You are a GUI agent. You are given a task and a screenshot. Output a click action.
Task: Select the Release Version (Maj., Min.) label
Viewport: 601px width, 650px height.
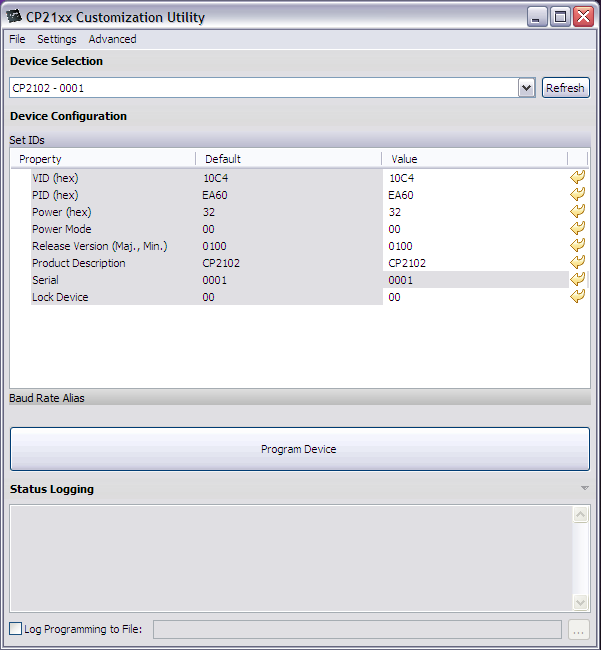pyautogui.click(x=100, y=246)
